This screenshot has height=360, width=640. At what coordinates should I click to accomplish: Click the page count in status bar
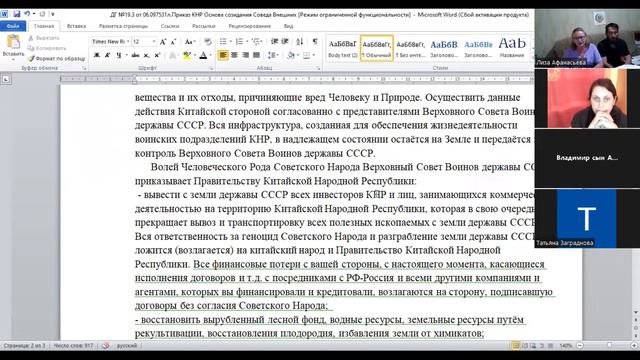click(24, 346)
